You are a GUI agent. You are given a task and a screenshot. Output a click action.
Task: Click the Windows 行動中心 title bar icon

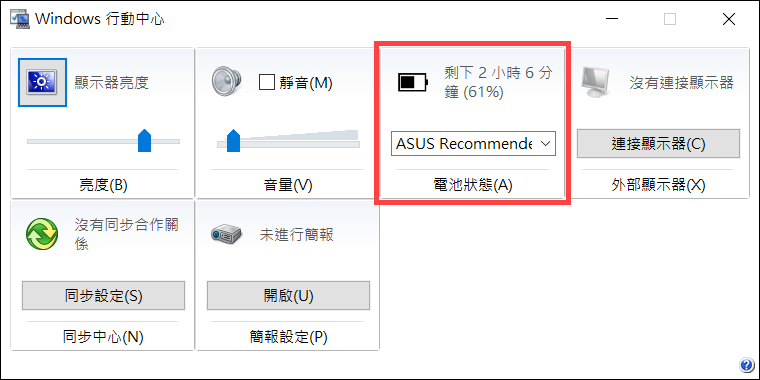20,19
